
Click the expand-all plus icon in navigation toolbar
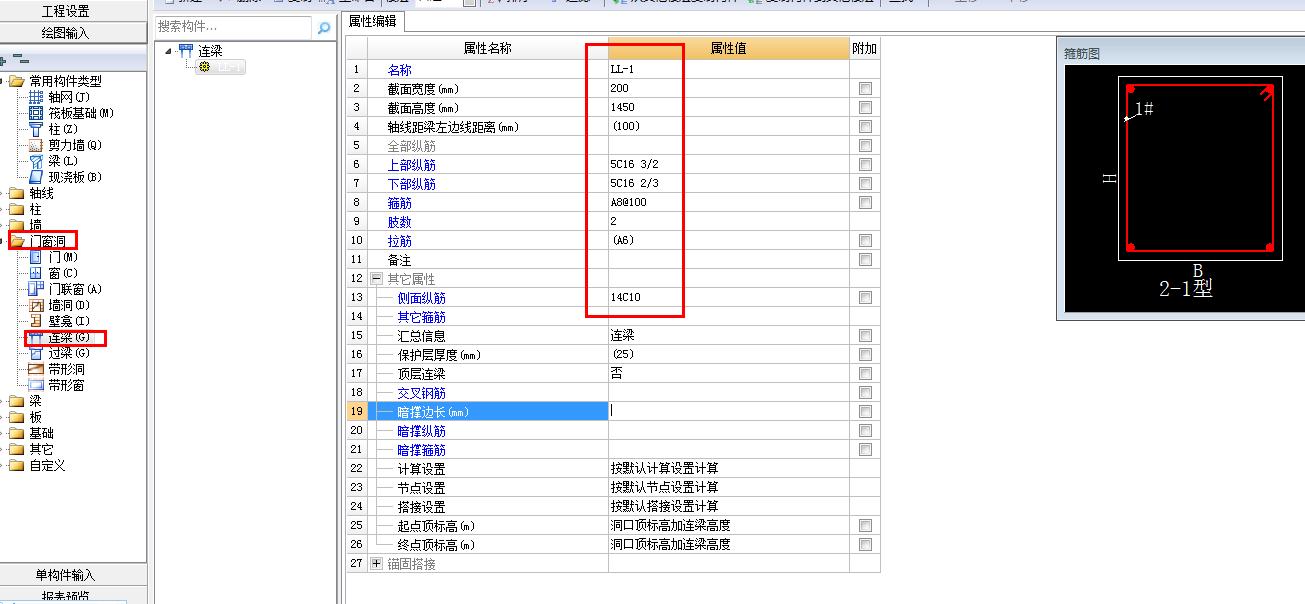tap(3, 61)
